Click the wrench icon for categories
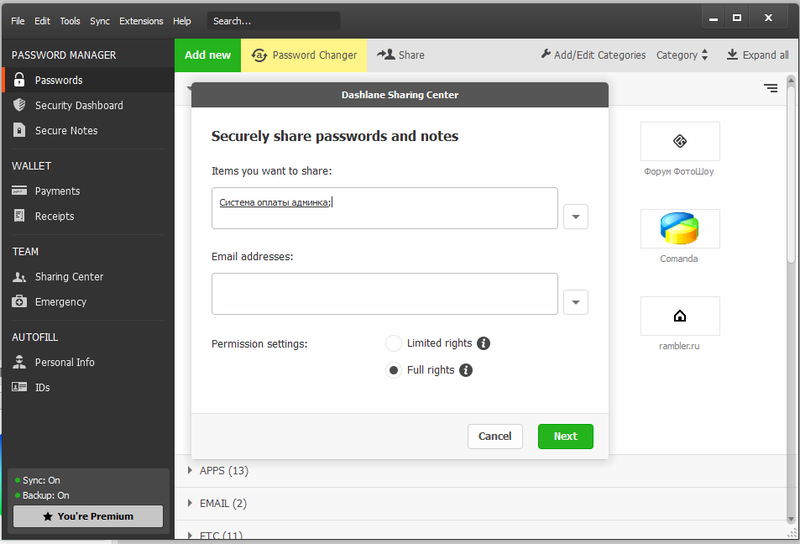 [545, 54]
